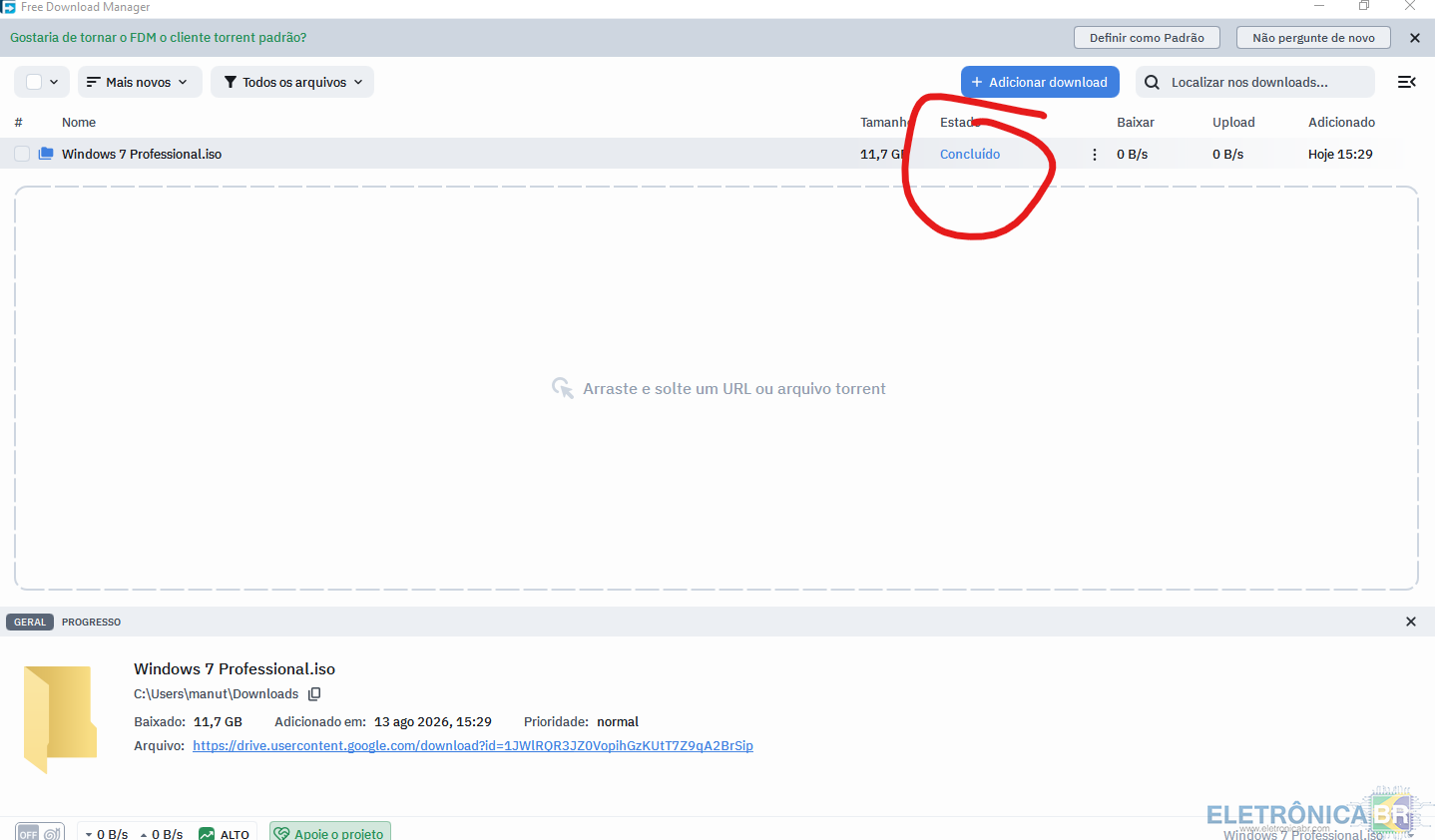The width and height of the screenshot is (1435, 840).
Task: Expand the select-all checkbox dropdown arrow
Action: coord(54,82)
